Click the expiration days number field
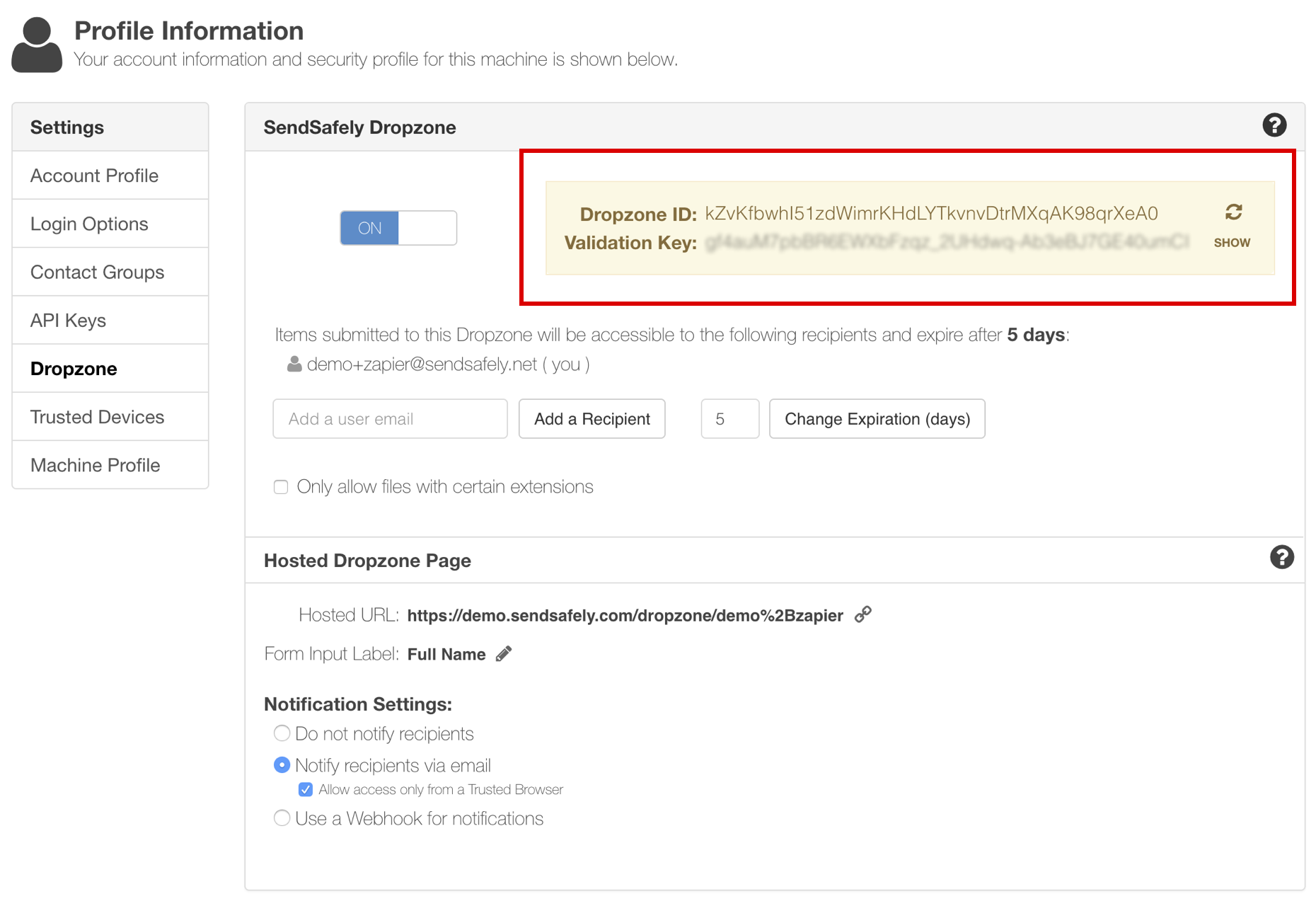This screenshot has height=906, width=1316. coord(730,419)
